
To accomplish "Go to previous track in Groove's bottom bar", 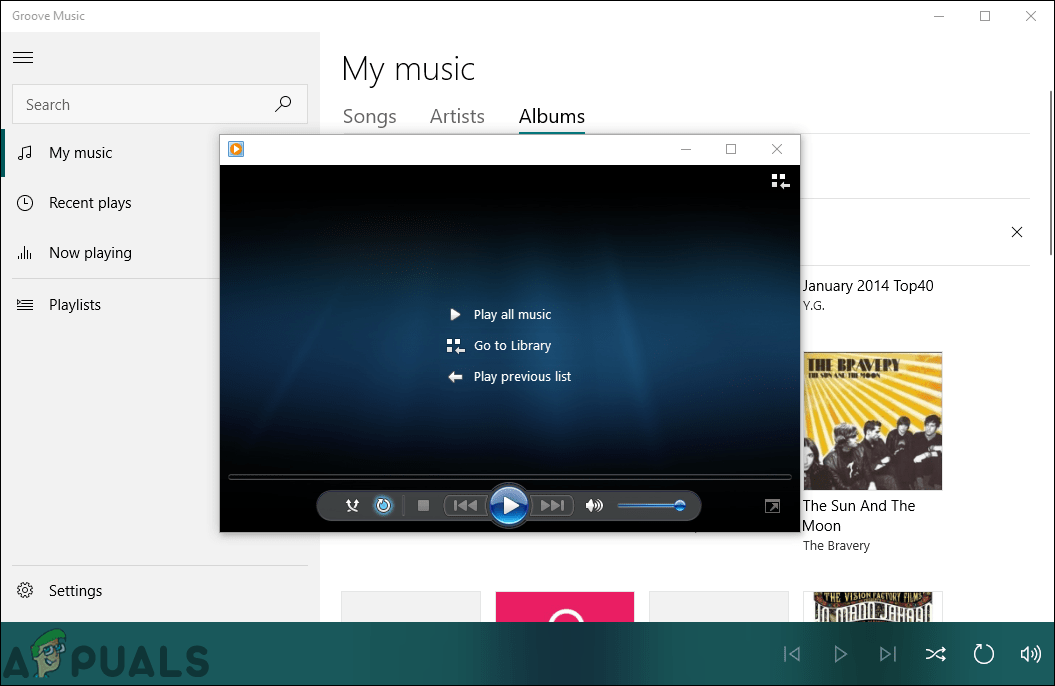I will point(791,653).
